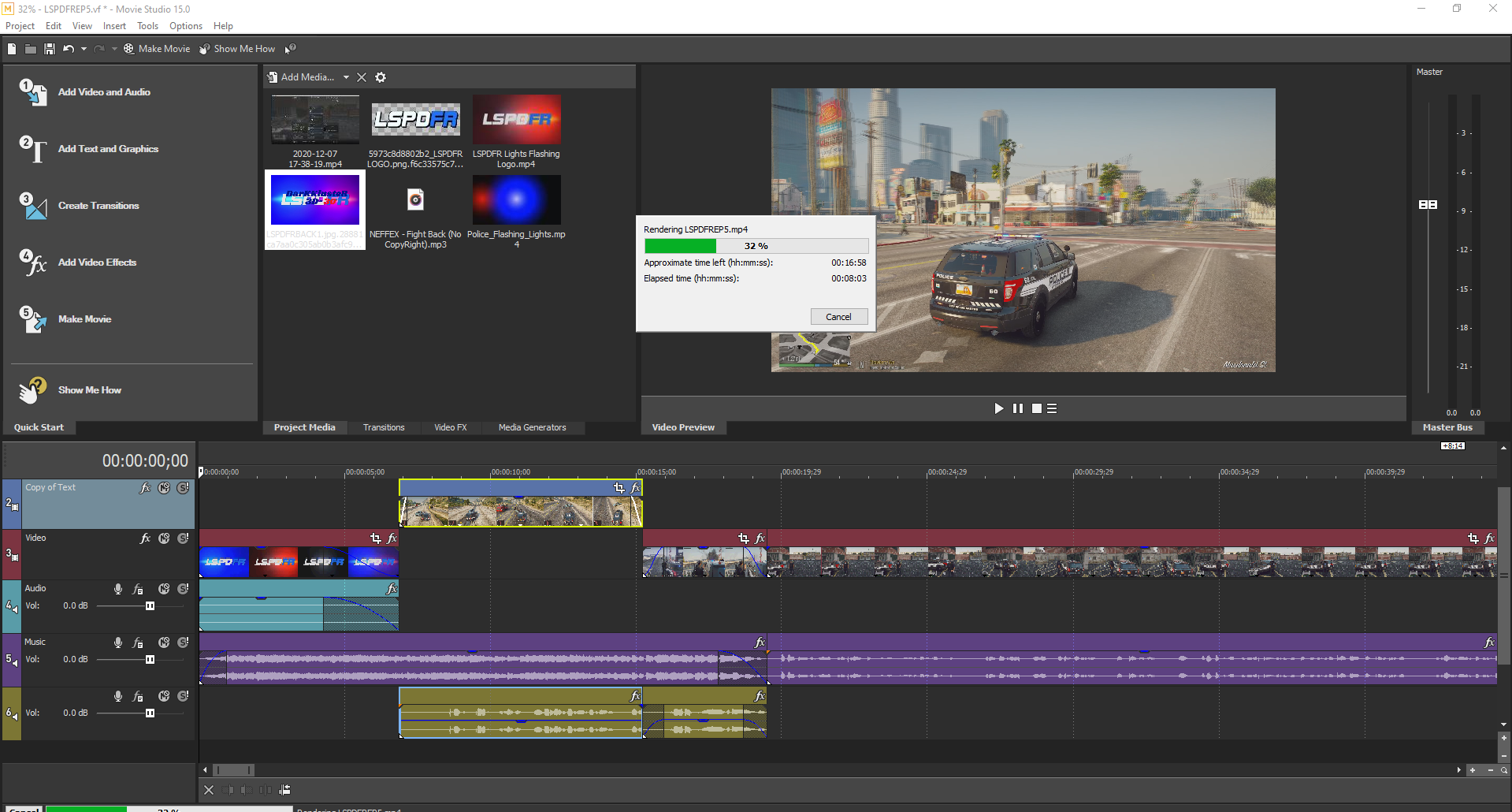Screen dimensions: 1512x812
Task: Click the Music track volume slider handle
Action: pyautogui.click(x=150, y=660)
